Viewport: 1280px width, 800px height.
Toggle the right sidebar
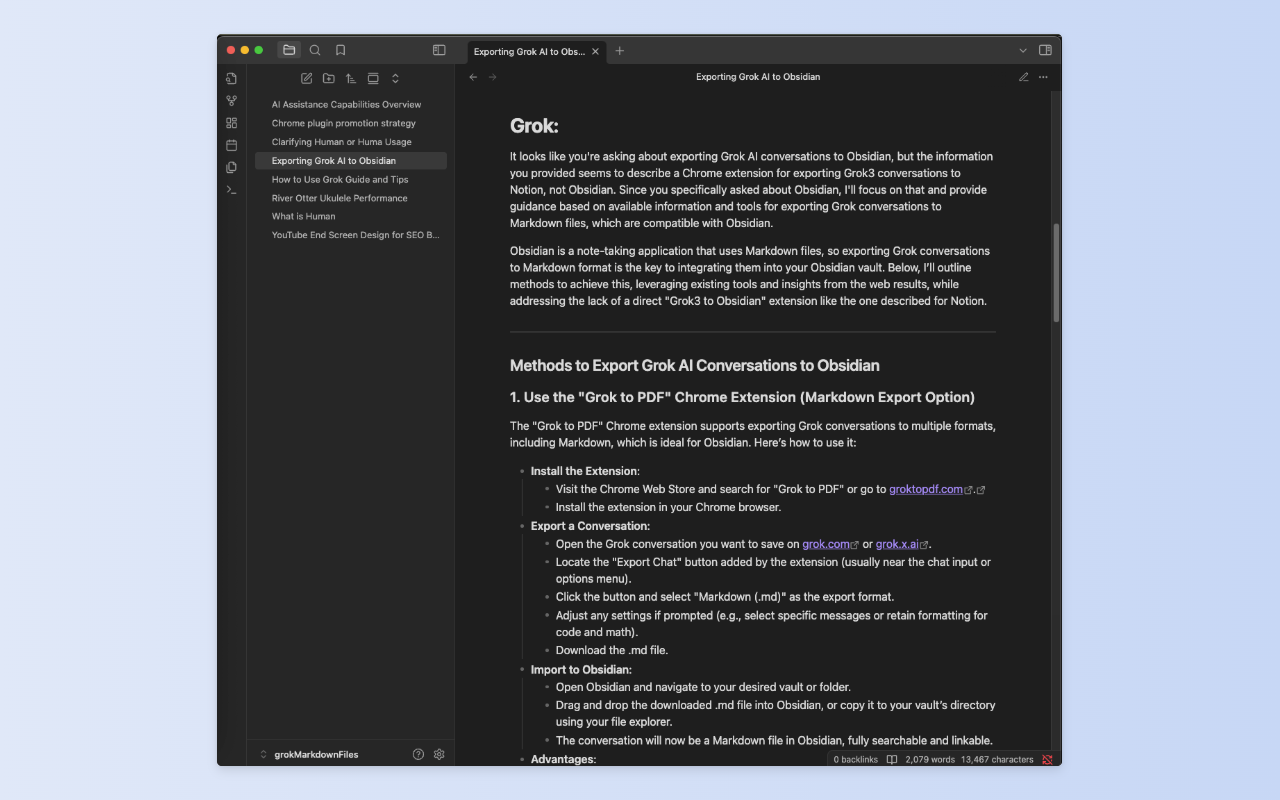coord(1045,50)
